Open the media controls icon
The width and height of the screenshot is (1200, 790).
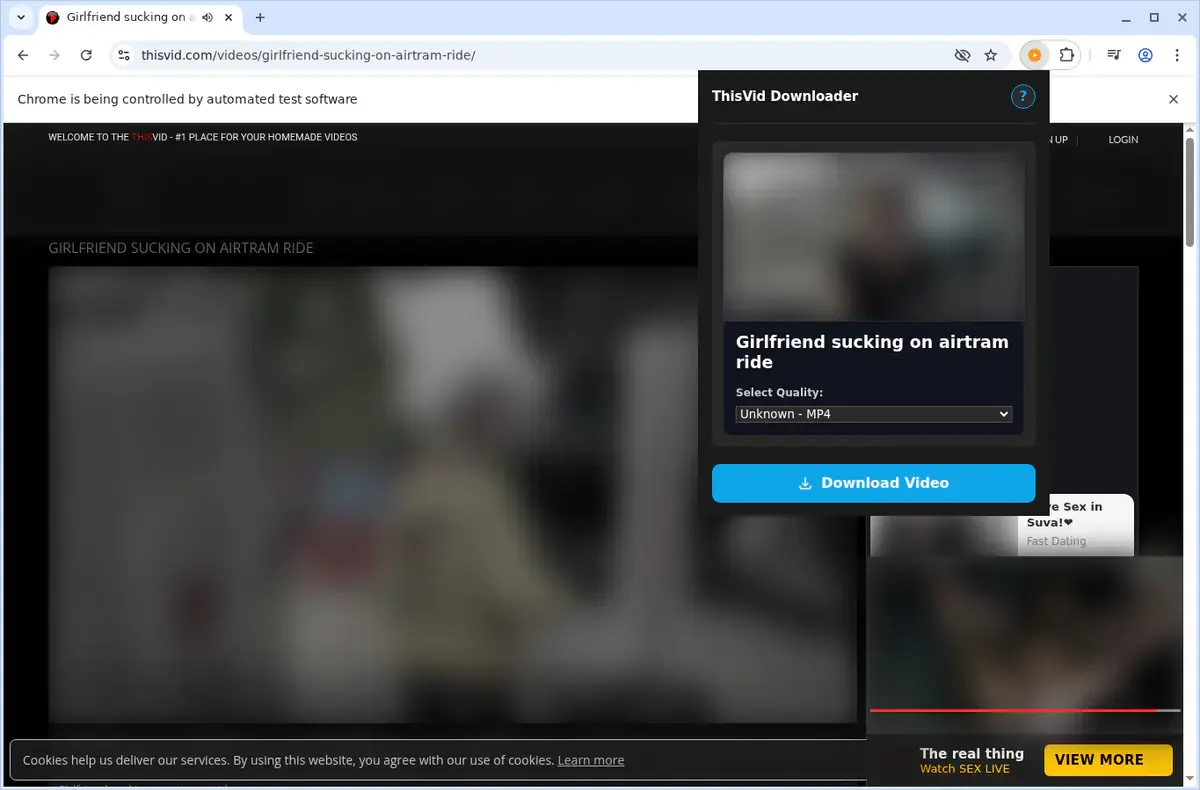coord(1113,56)
